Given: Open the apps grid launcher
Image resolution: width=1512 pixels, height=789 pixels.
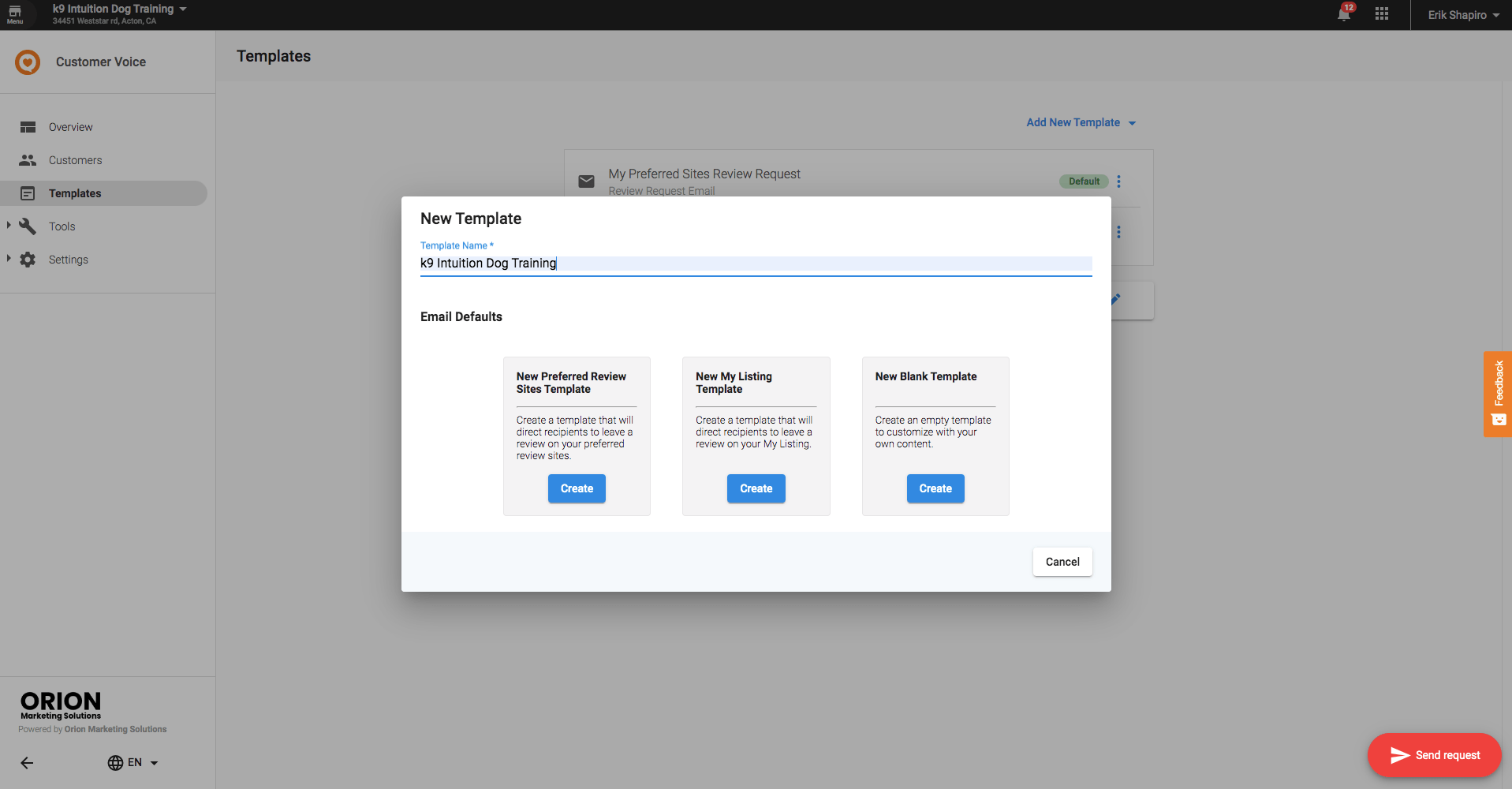Looking at the screenshot, I should coord(1382,14).
